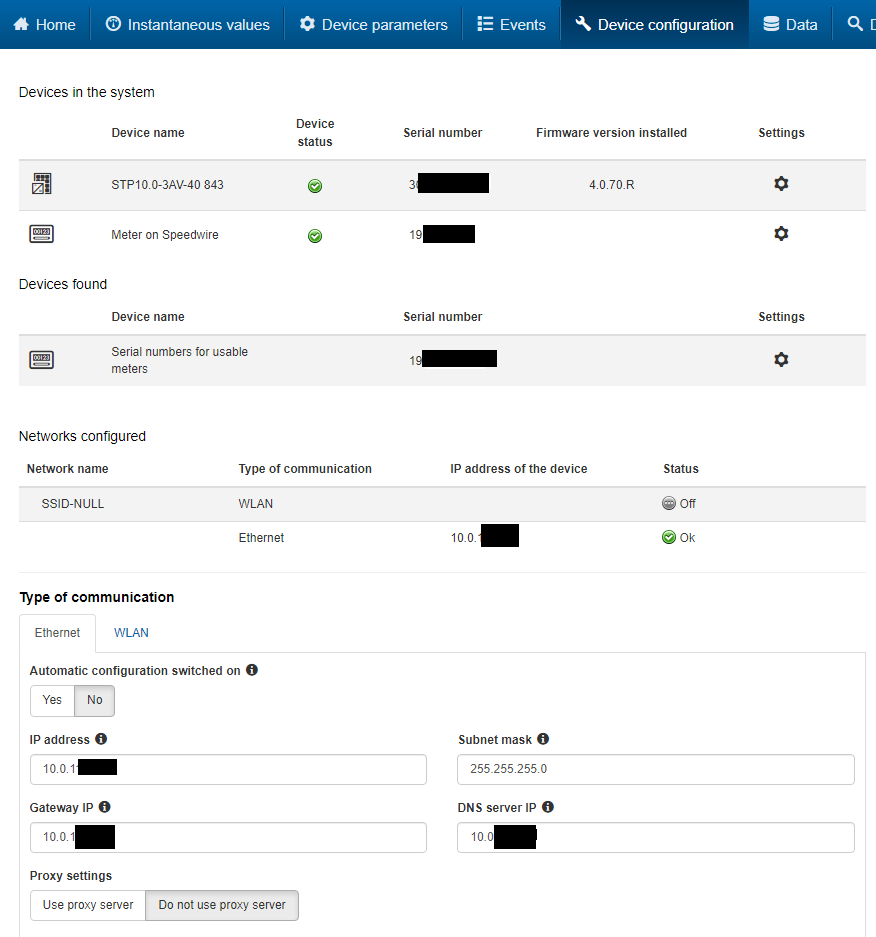This screenshot has height=937, width=876.
Task: Click the Proxy settings label
Action: [71, 875]
